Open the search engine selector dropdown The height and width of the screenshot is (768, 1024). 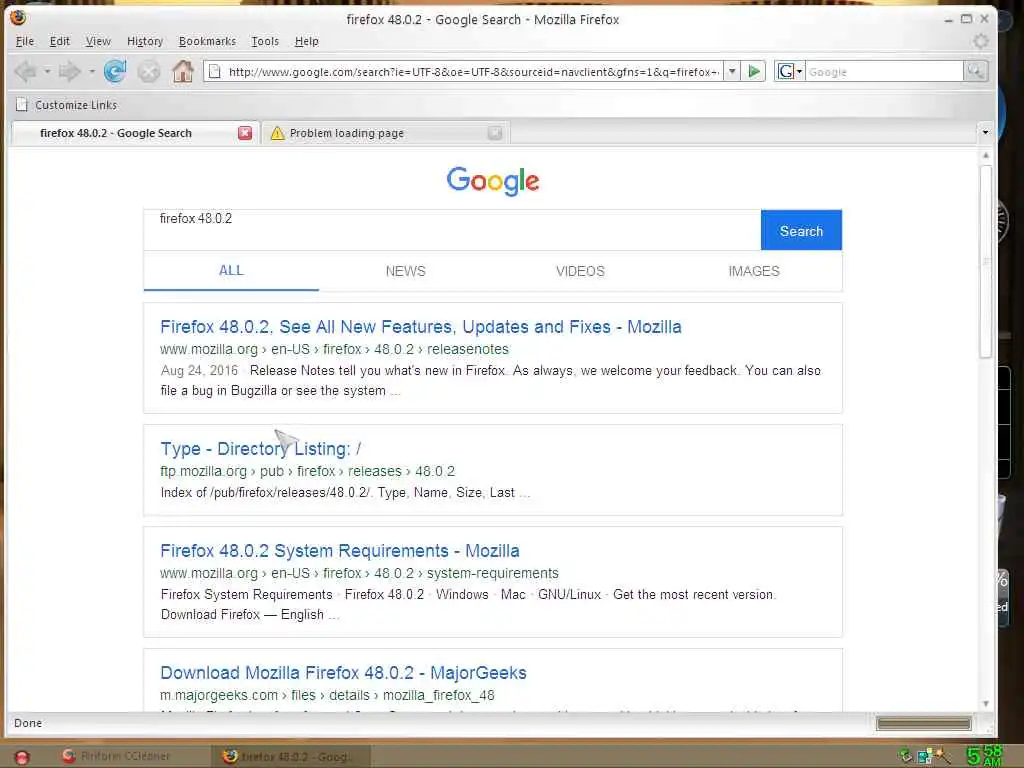(x=790, y=71)
